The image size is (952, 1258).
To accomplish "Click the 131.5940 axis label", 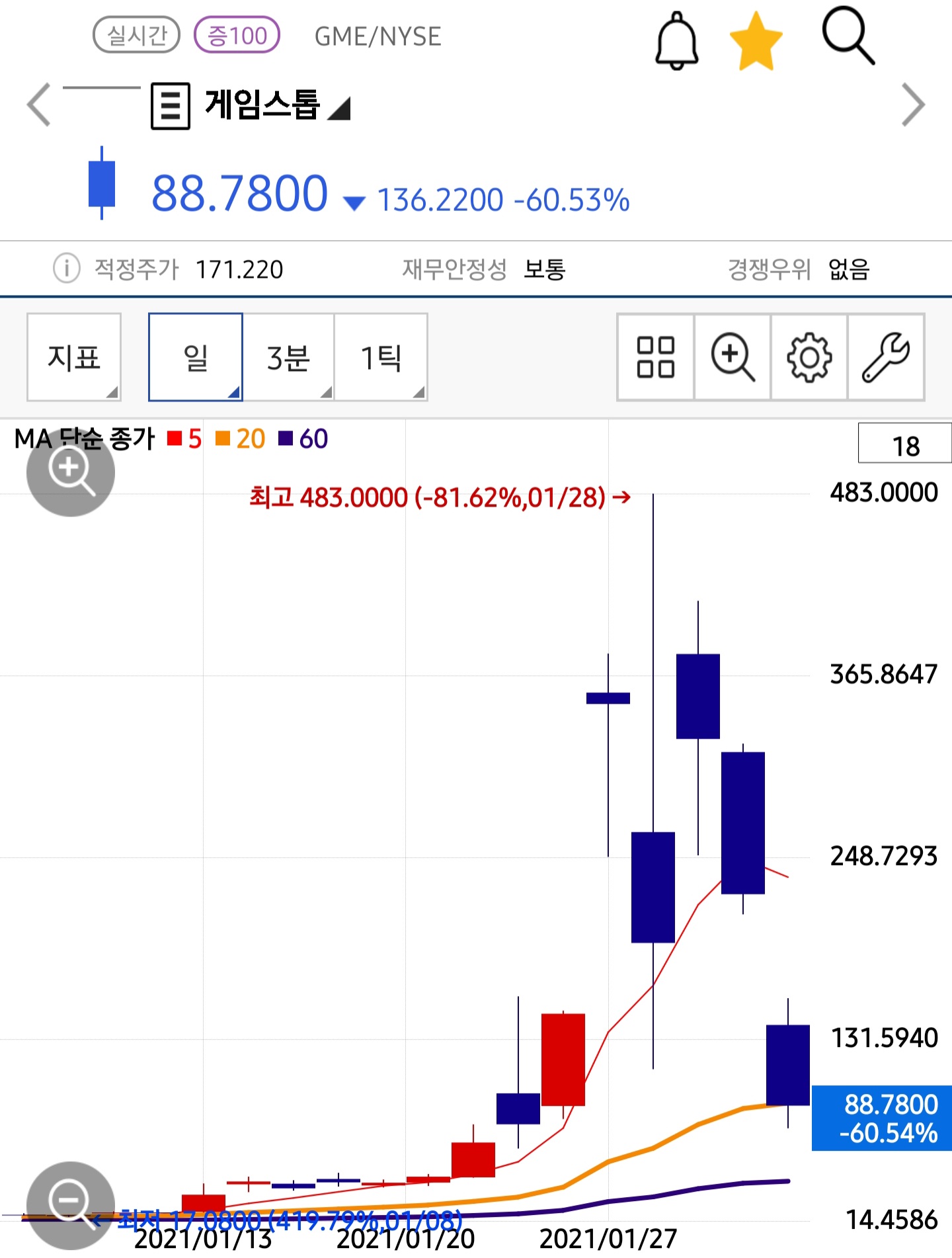I will [884, 1038].
